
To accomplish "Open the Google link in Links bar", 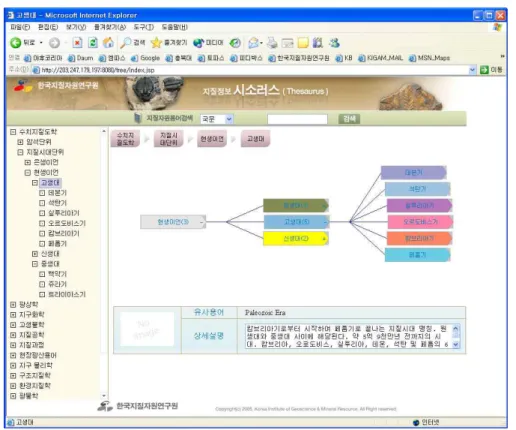I will point(145,58).
